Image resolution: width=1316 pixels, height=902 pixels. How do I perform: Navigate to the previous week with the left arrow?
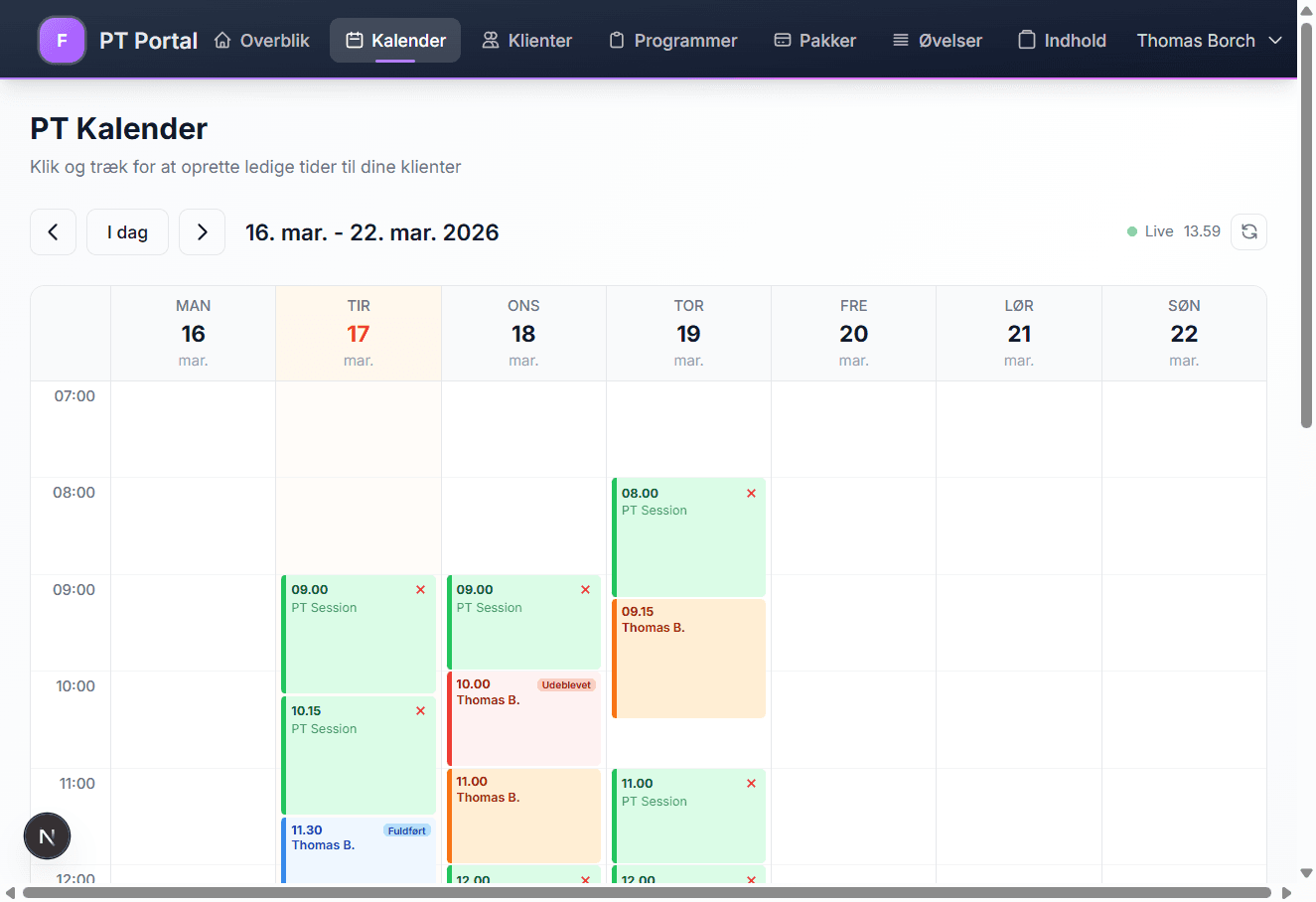53,231
